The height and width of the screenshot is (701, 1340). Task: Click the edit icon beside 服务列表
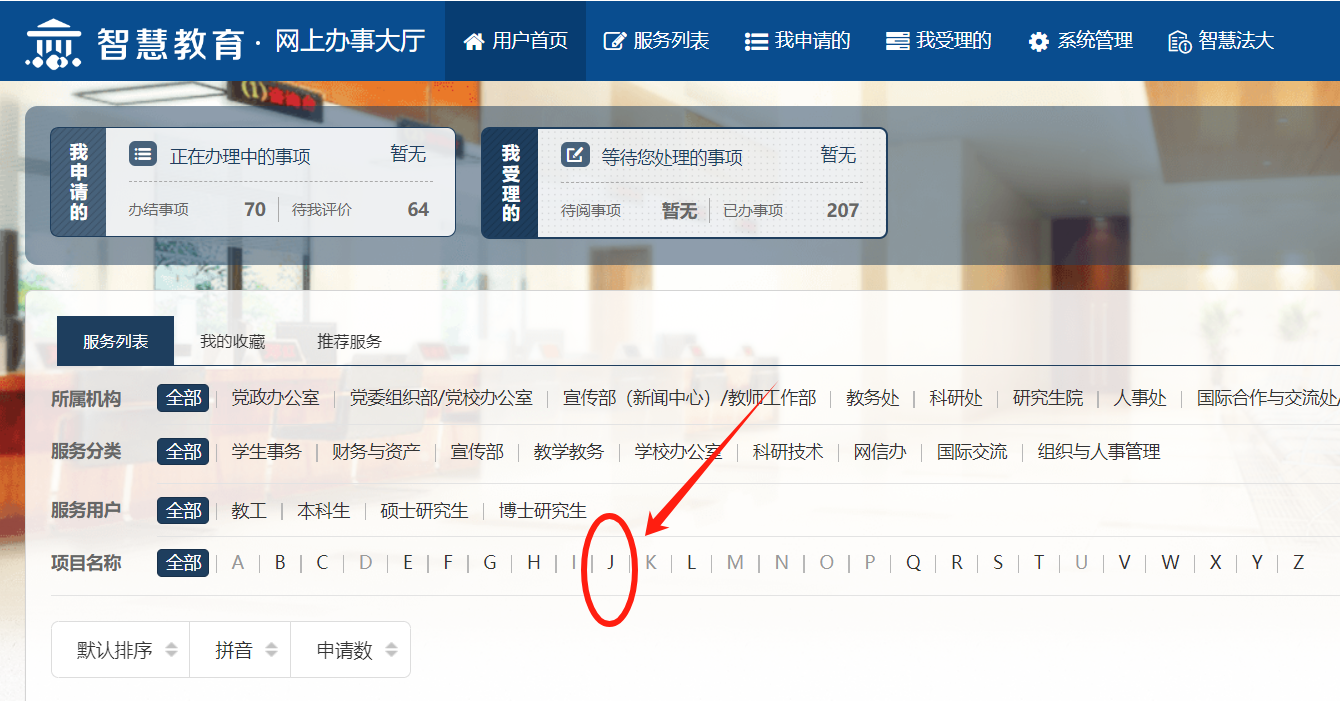pyautogui.click(x=615, y=41)
